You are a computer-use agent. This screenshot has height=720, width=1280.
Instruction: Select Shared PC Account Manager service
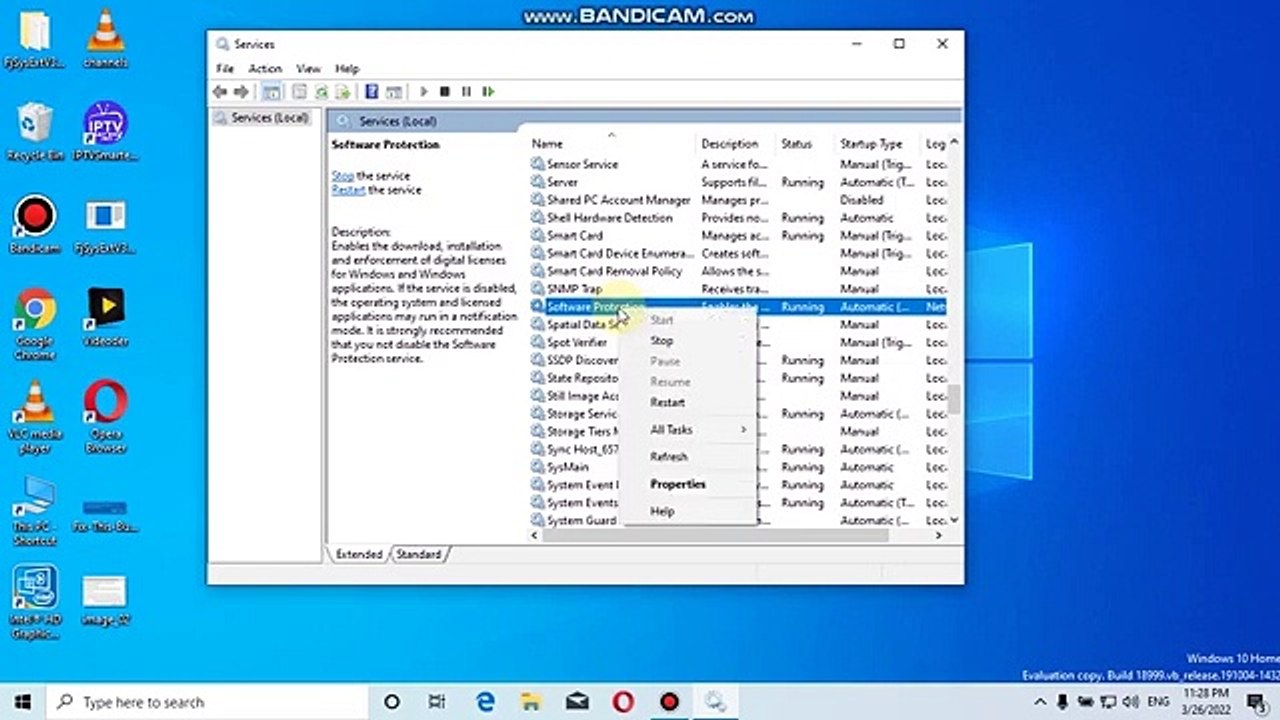pos(737,200)
